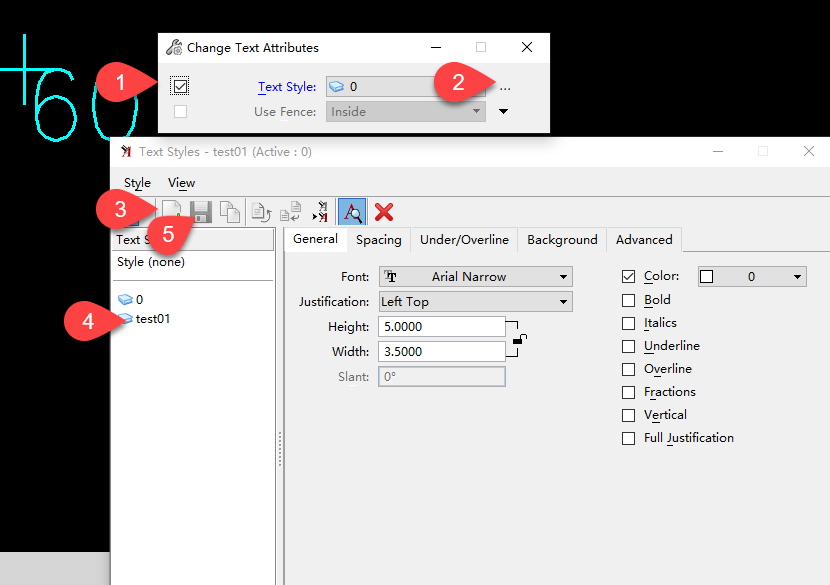Screen dimensions: 830x585
Task: Switch to the Advanced tab
Action: point(644,240)
